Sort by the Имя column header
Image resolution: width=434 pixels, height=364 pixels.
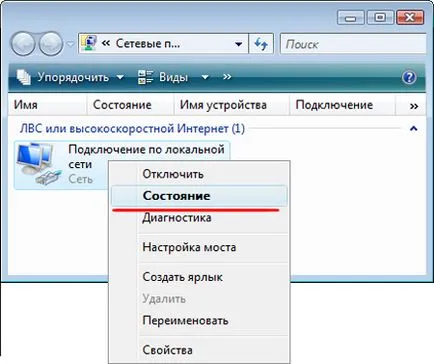(x=48, y=105)
